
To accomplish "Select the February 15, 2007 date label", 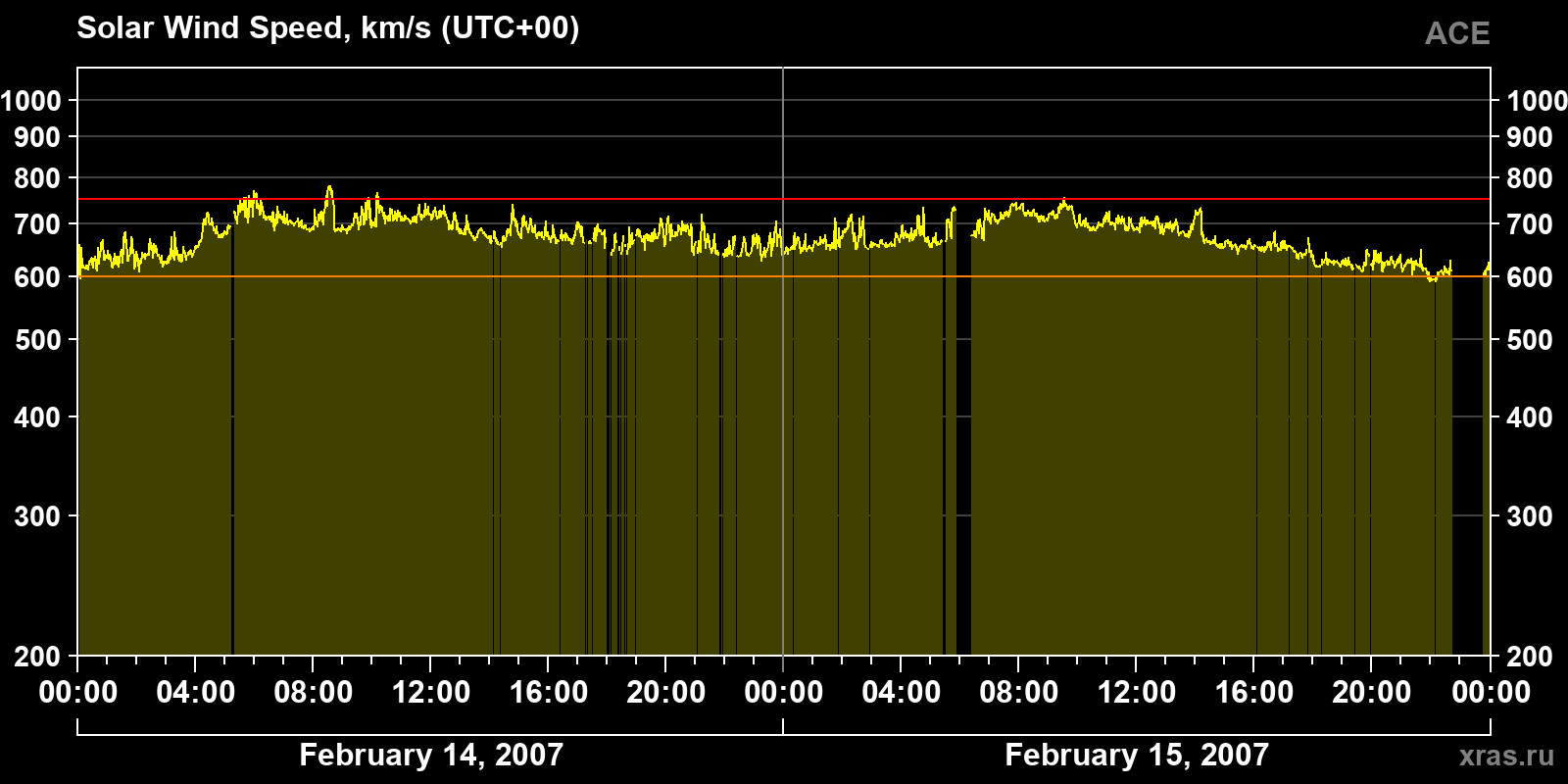I will point(1137,755).
